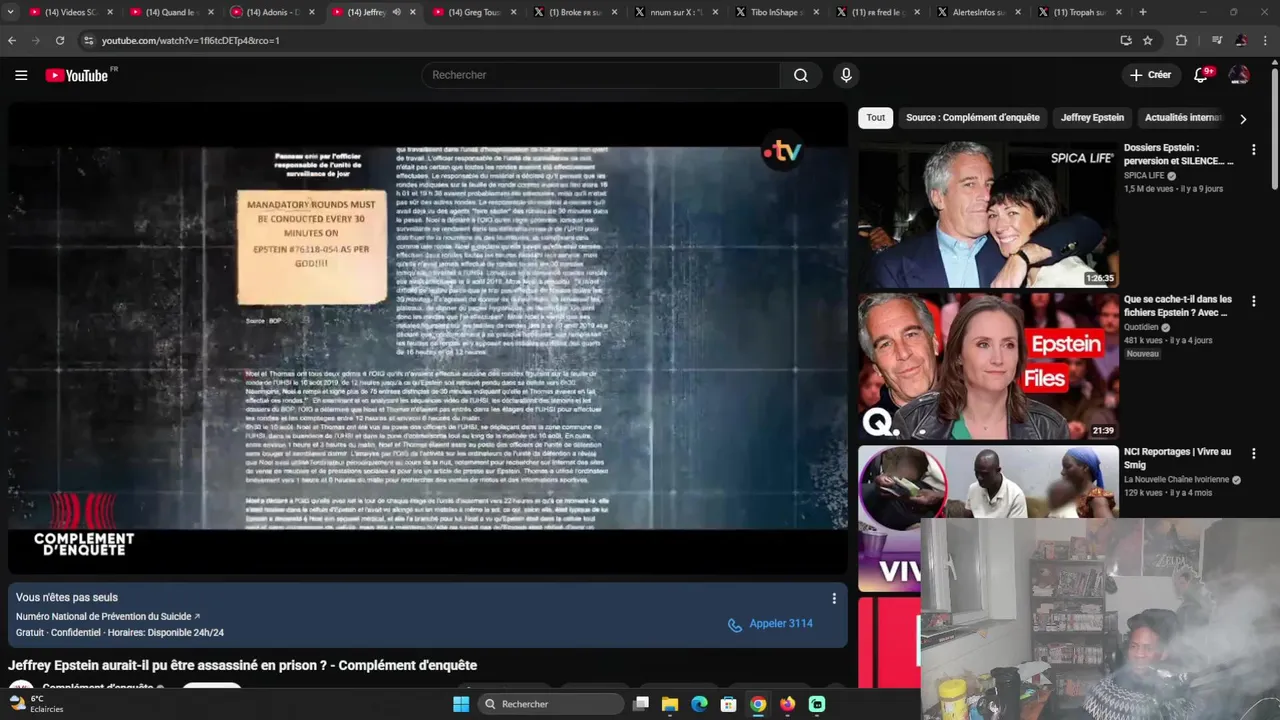Open Numéro National de Prévention du Suicide link
The width and height of the screenshot is (1280, 720).
(108, 617)
